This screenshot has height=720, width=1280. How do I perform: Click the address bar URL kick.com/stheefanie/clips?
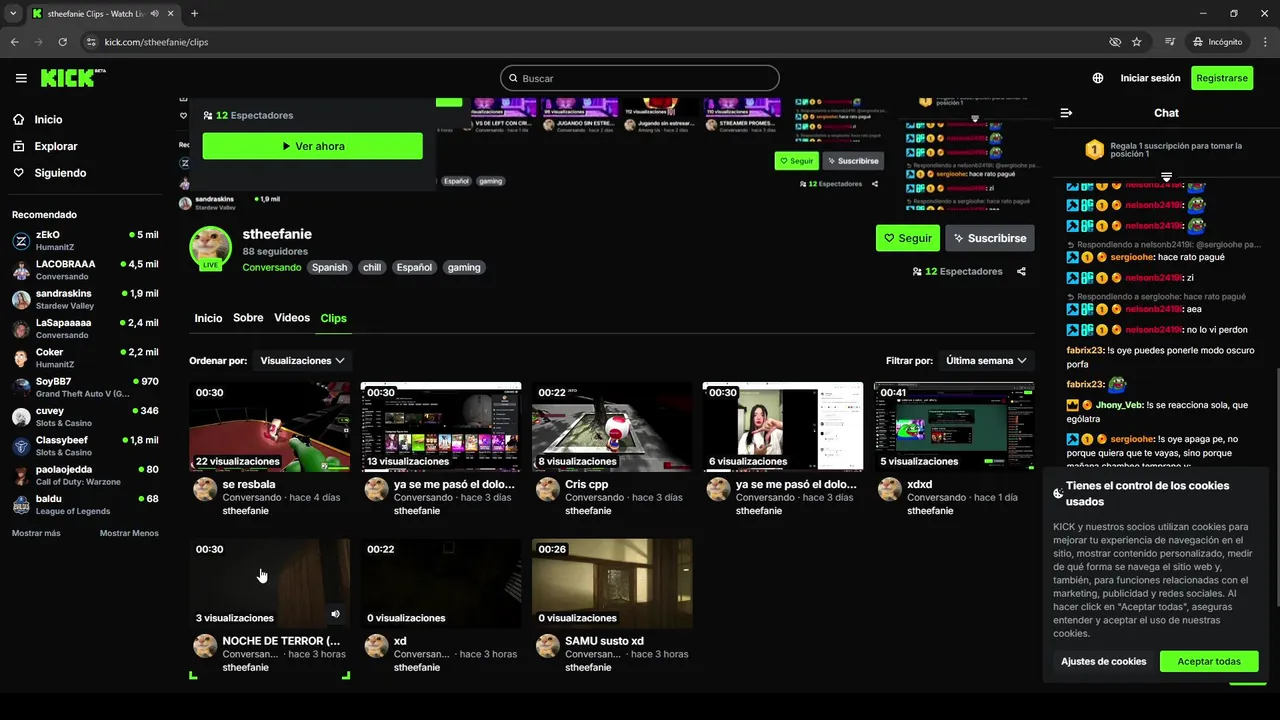coord(156,42)
